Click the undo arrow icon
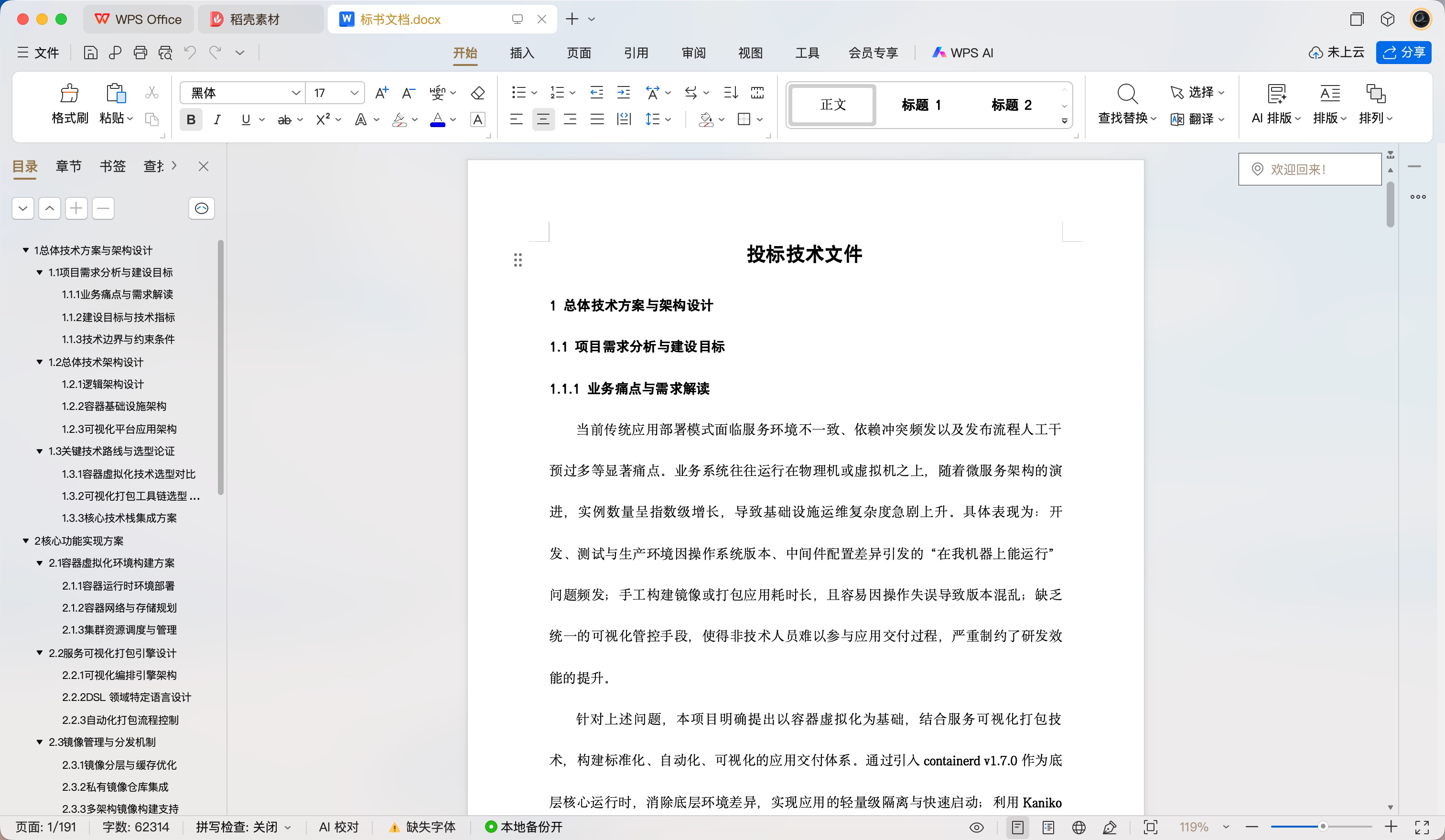 [190, 53]
